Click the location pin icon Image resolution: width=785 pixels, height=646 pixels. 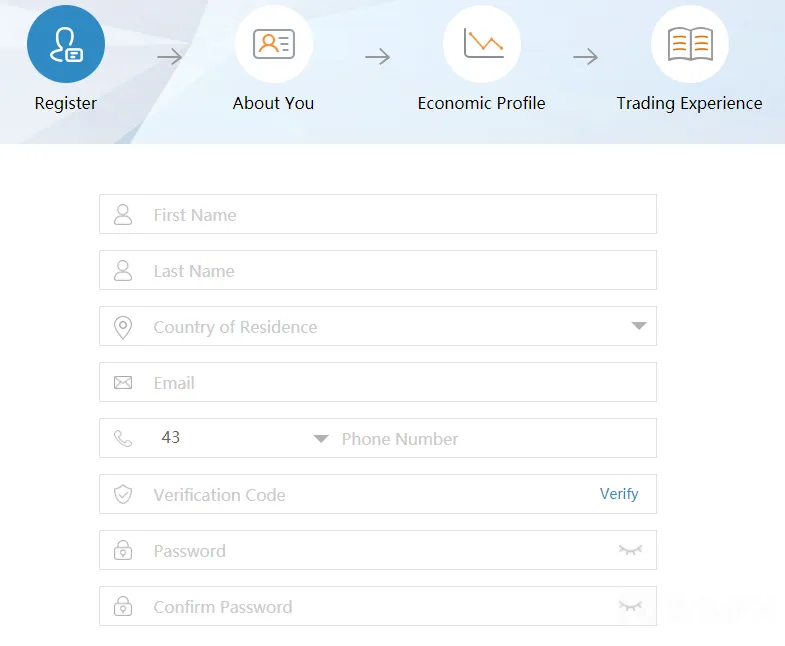(123, 327)
